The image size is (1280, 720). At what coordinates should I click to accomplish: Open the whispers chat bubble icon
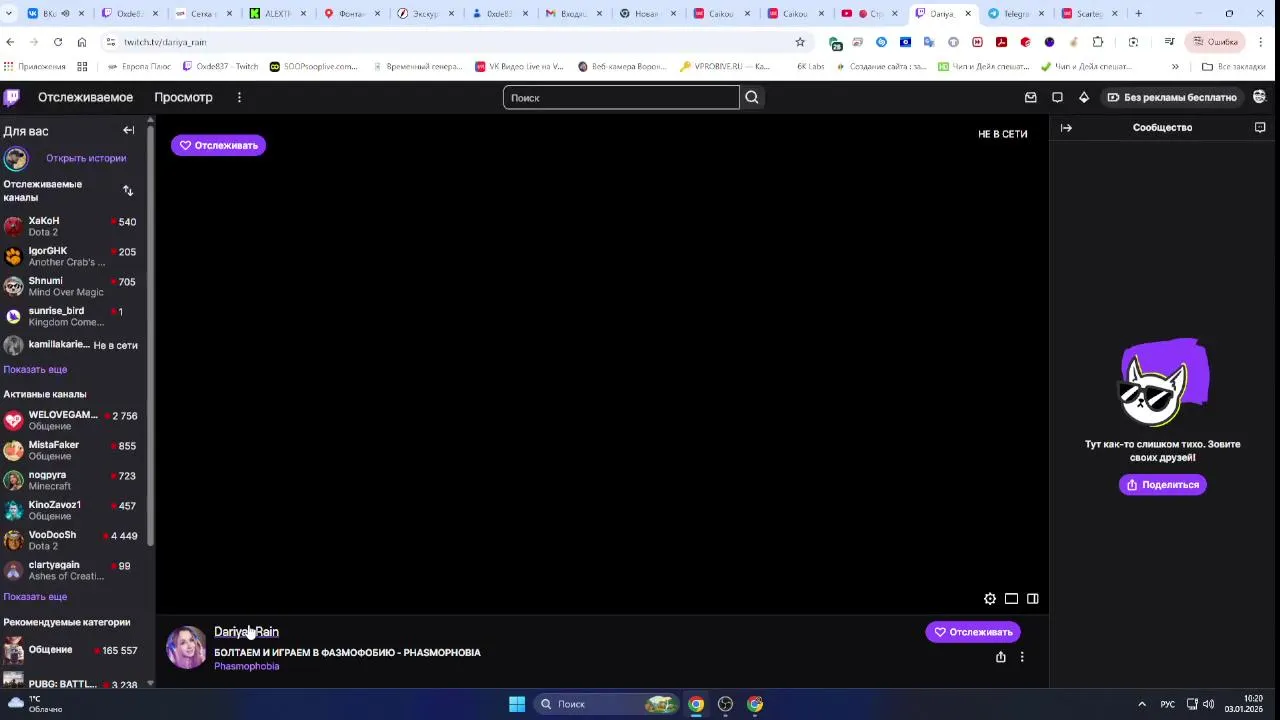pos(1057,97)
